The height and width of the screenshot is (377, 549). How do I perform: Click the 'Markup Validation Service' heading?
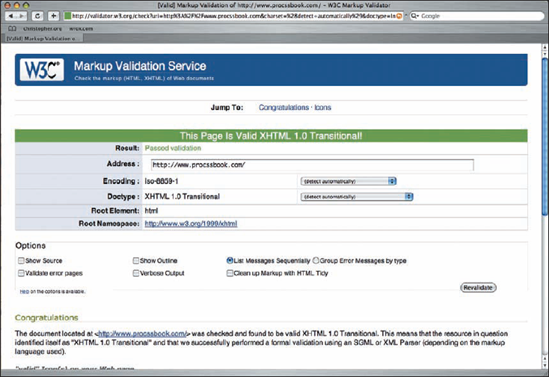point(140,66)
